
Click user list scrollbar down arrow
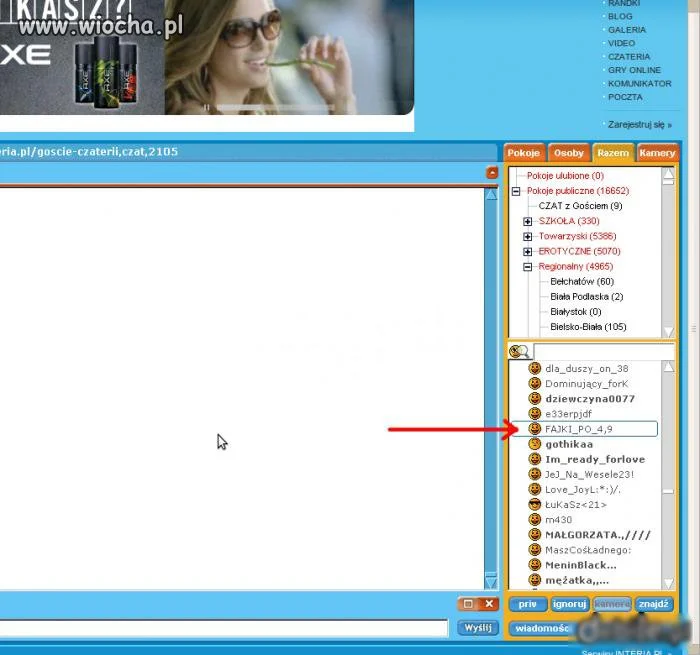(x=668, y=583)
